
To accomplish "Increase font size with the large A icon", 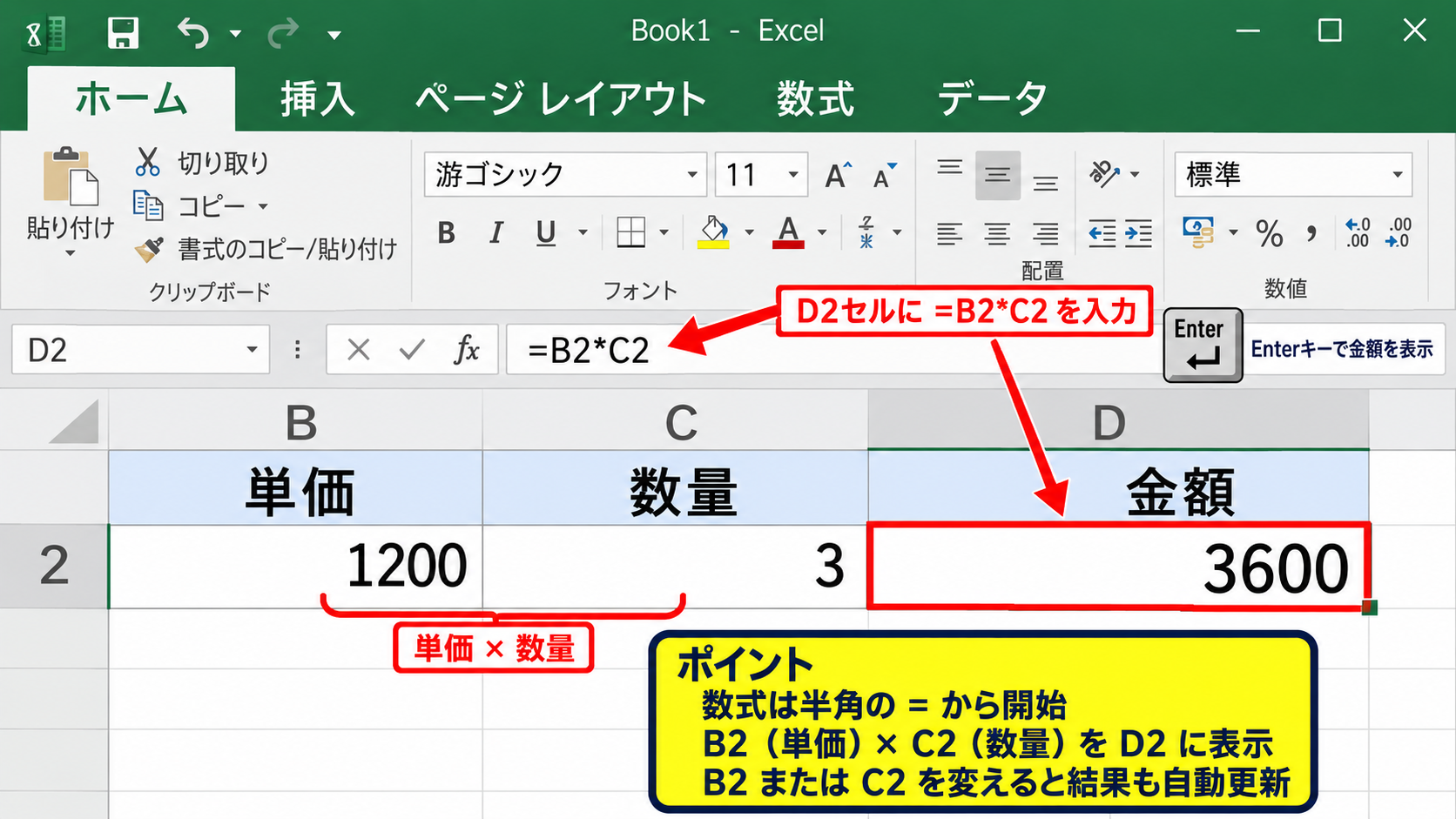I will pos(839,175).
